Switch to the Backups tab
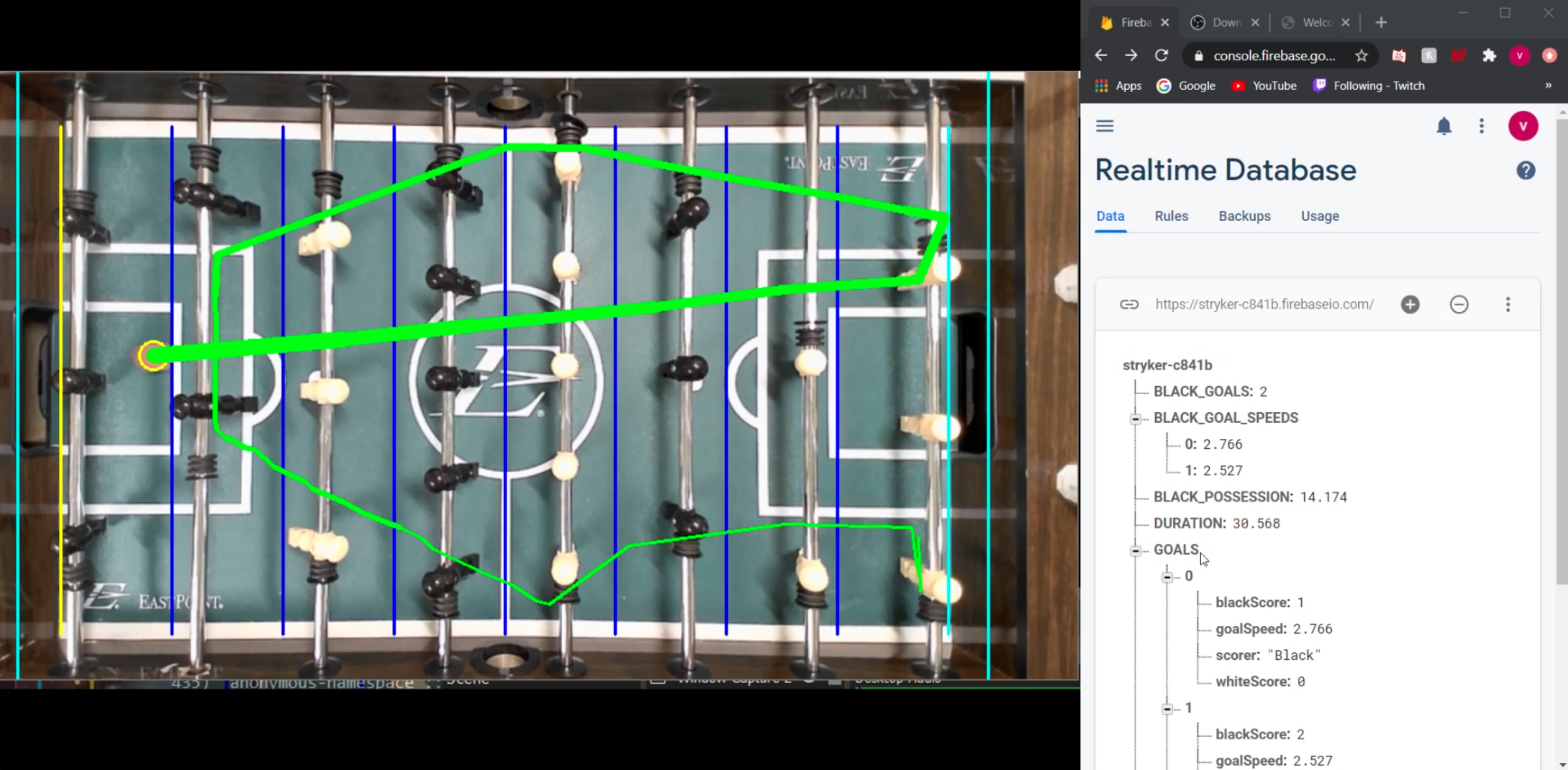 (1244, 216)
